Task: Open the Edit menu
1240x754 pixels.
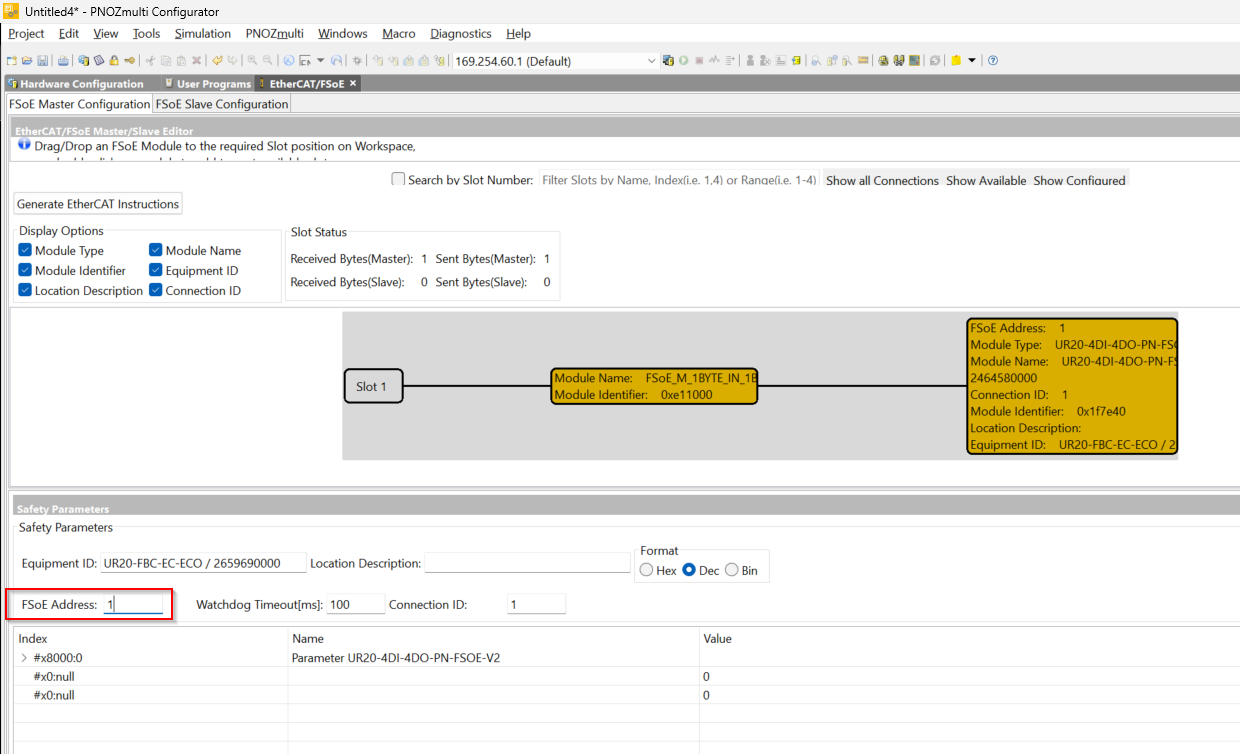Action: coord(69,33)
